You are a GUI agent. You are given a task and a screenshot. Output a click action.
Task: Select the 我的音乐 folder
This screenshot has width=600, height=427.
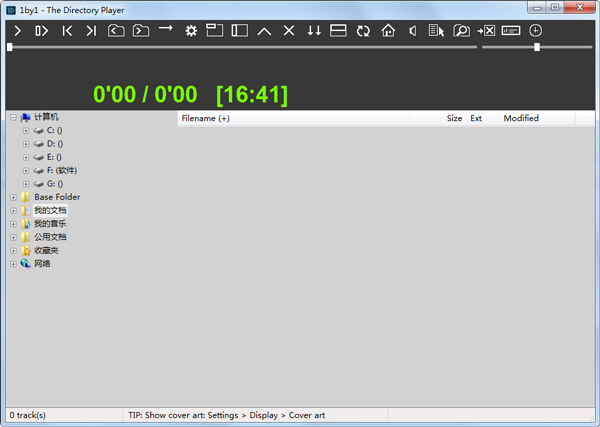pyautogui.click(x=50, y=224)
